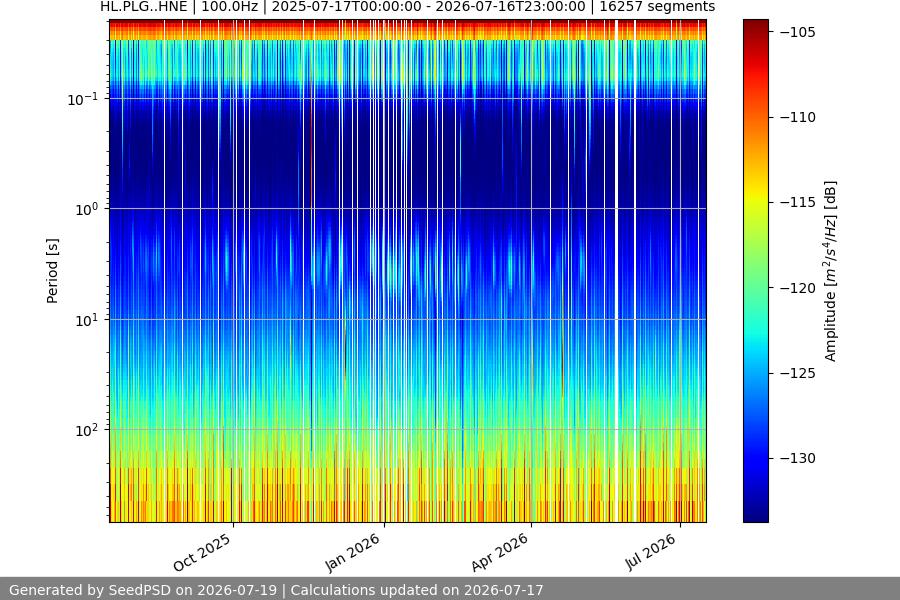The width and height of the screenshot is (900, 600).
Task: Click the plot title HL.PLG..HNE
Action: 408,7
